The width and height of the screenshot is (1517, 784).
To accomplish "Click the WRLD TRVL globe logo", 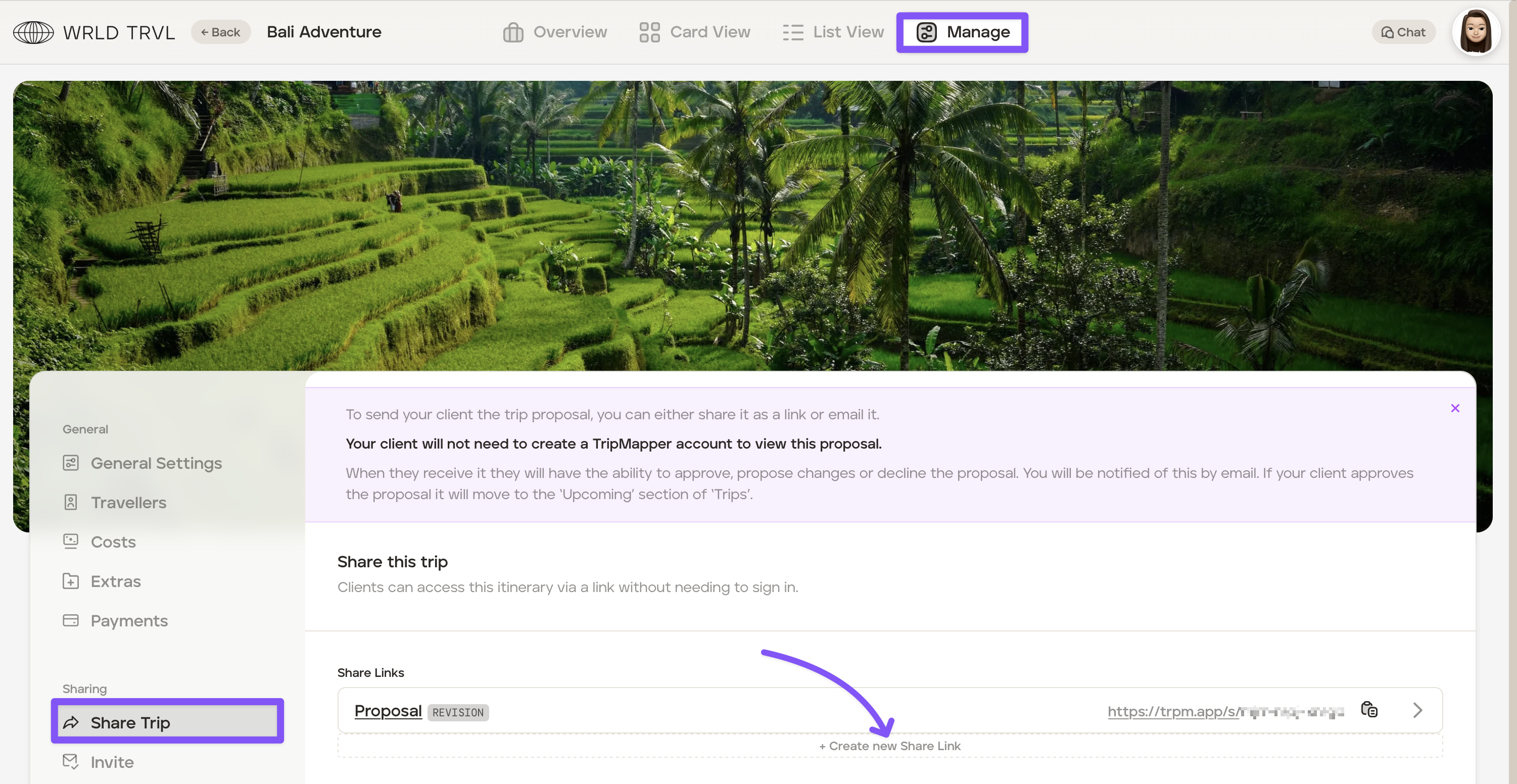I will tap(33, 32).
